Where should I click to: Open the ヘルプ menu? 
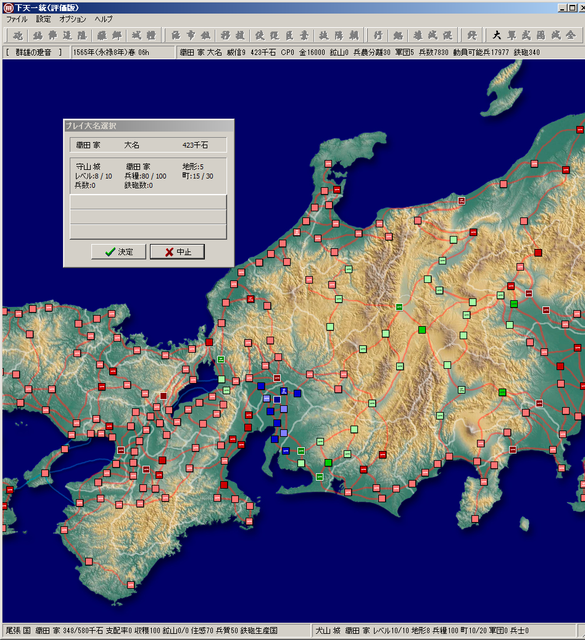coord(103,19)
